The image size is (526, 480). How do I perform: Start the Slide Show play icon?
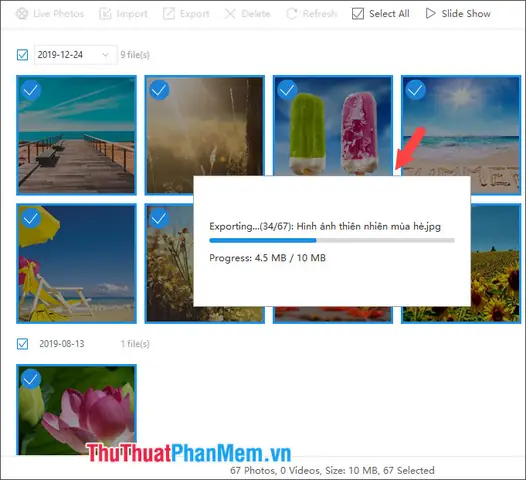click(430, 13)
